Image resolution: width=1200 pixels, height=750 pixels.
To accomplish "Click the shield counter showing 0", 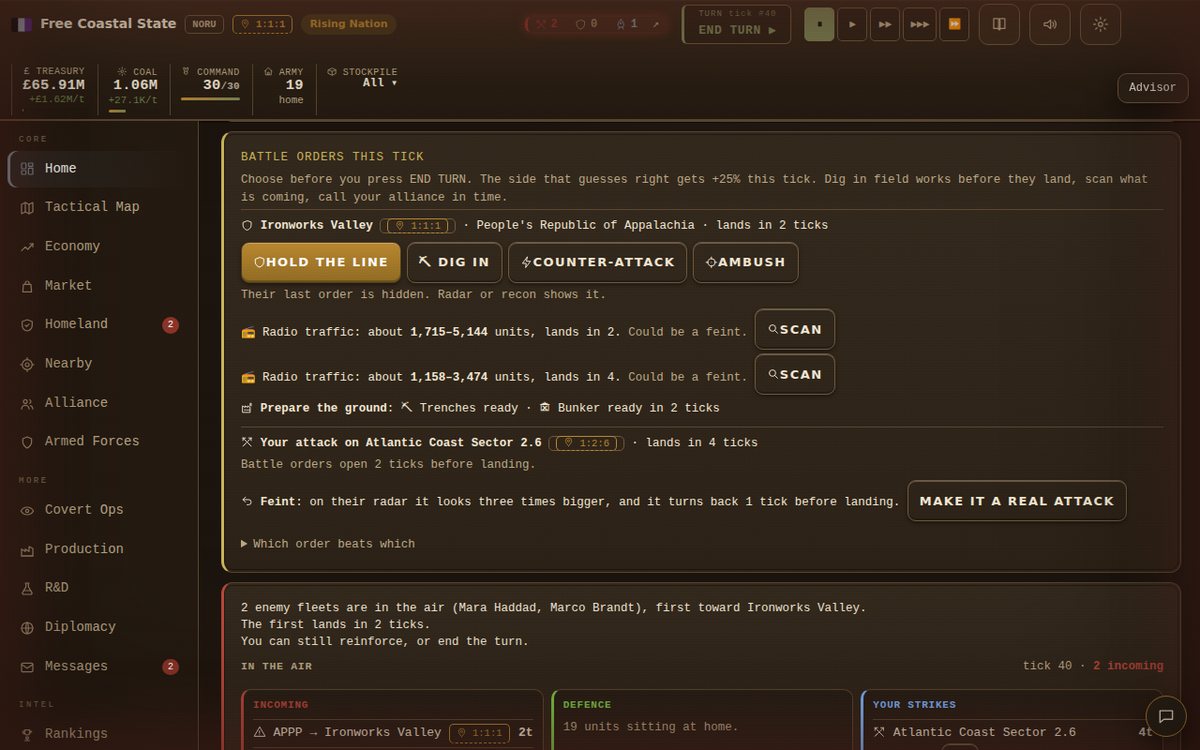I will [587, 24].
